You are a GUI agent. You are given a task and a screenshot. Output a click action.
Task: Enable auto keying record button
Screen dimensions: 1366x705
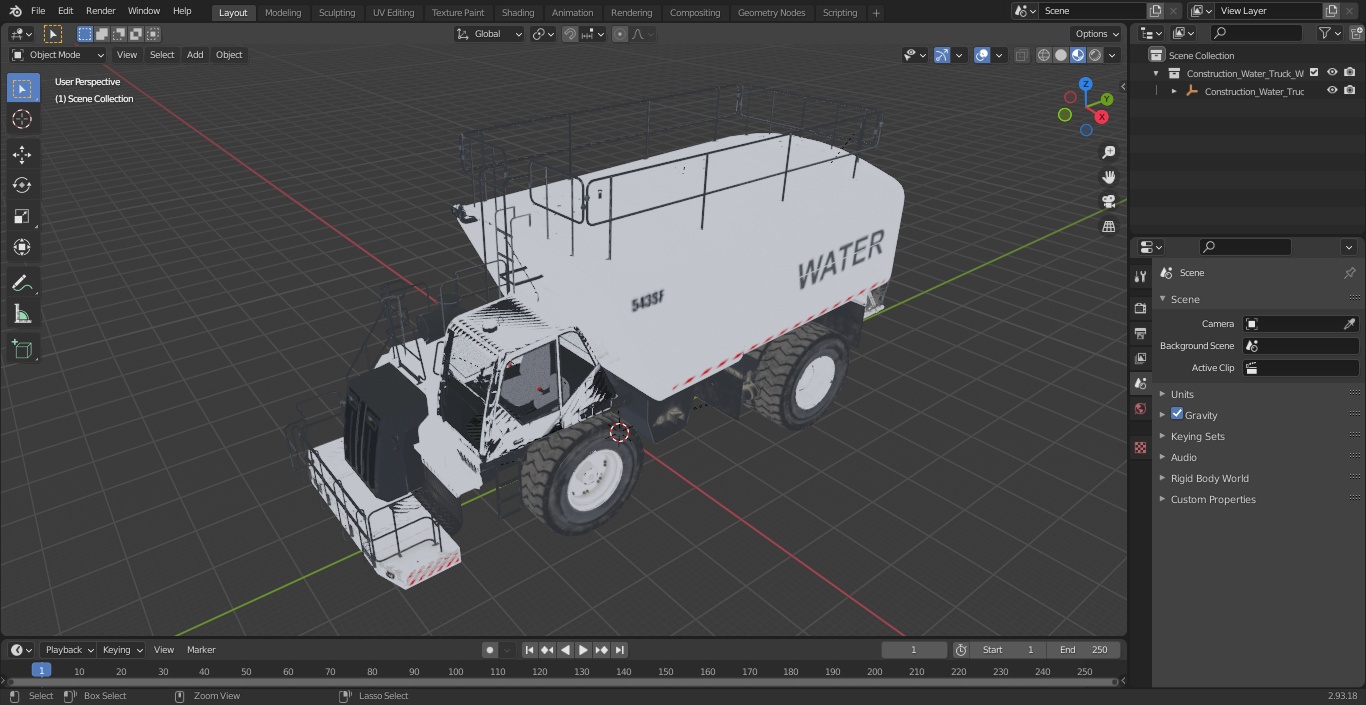[490, 650]
